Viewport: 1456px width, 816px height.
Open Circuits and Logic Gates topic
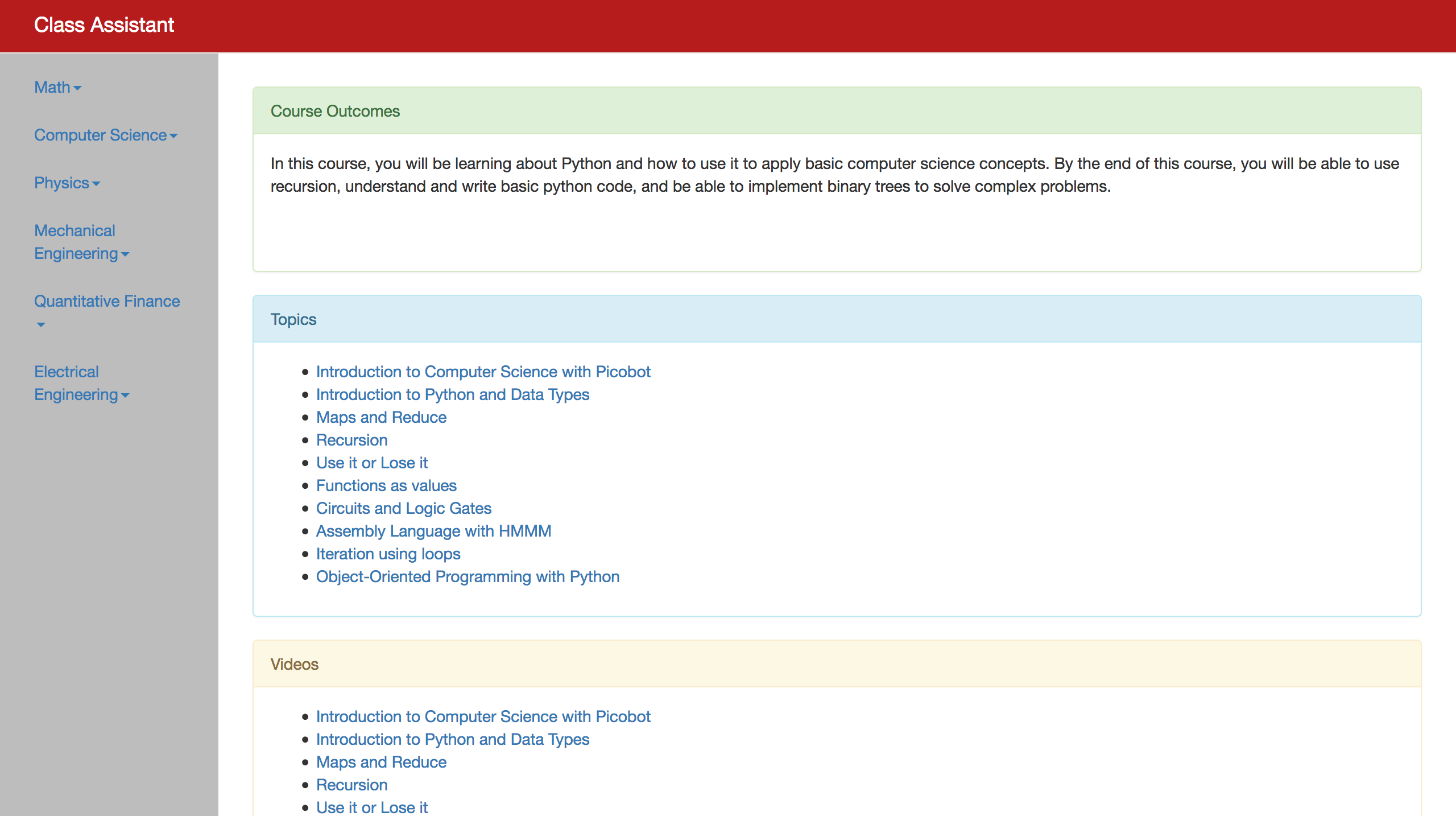pos(403,508)
